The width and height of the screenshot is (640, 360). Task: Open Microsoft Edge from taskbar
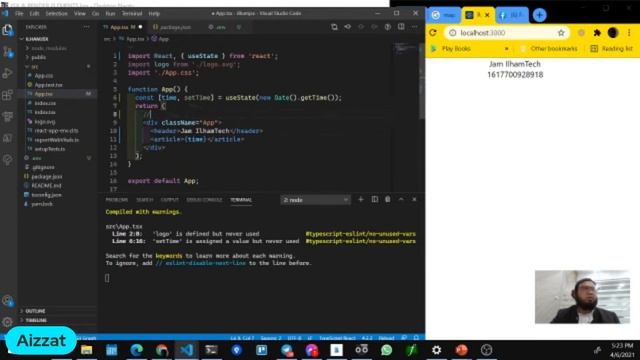(137, 350)
